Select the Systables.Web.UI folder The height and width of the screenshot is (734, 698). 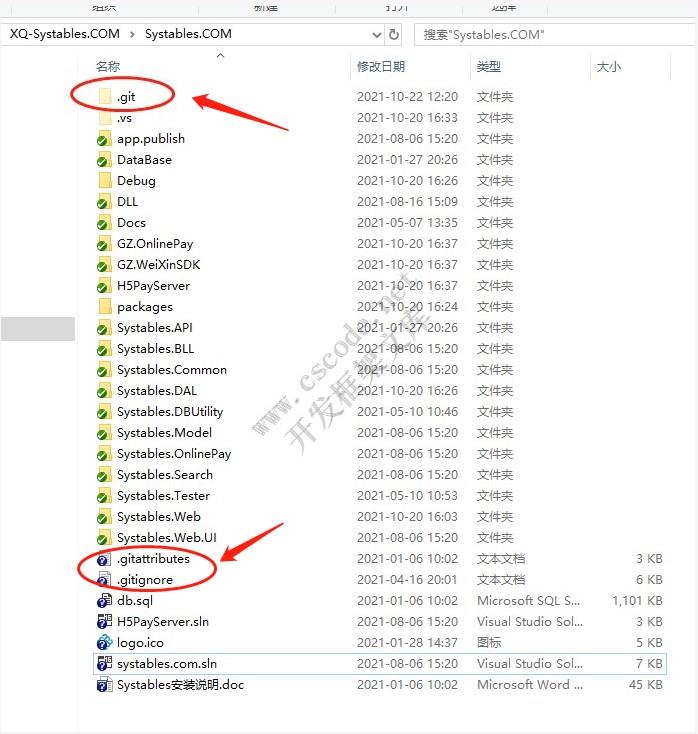(166, 538)
